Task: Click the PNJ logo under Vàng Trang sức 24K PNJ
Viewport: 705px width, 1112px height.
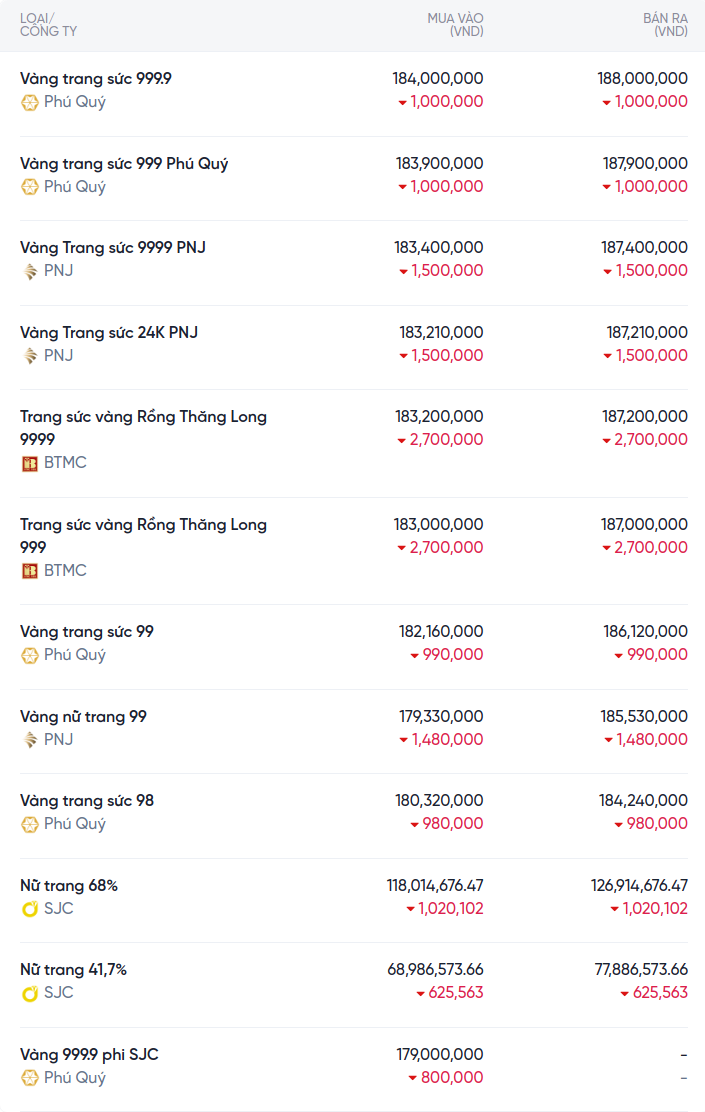Action: (30, 356)
